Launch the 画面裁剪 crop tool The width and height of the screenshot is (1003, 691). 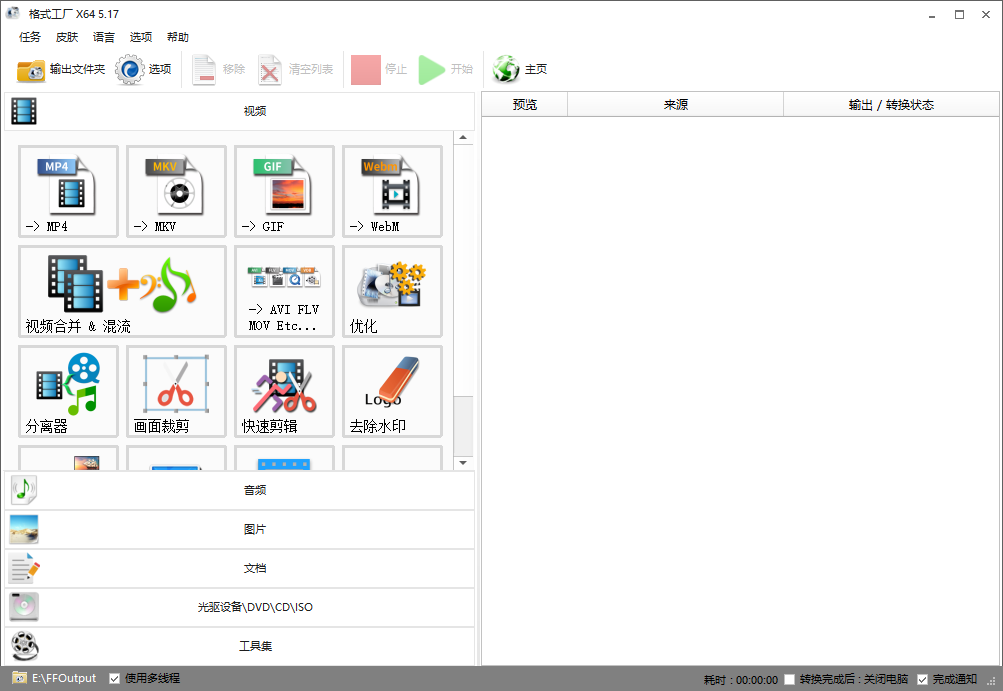(x=176, y=391)
